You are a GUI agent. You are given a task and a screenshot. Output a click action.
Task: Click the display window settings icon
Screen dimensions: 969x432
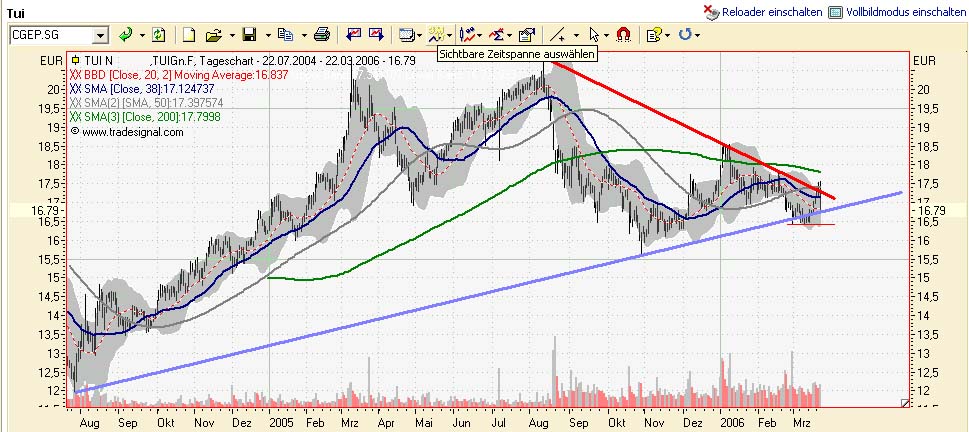click(x=406, y=35)
